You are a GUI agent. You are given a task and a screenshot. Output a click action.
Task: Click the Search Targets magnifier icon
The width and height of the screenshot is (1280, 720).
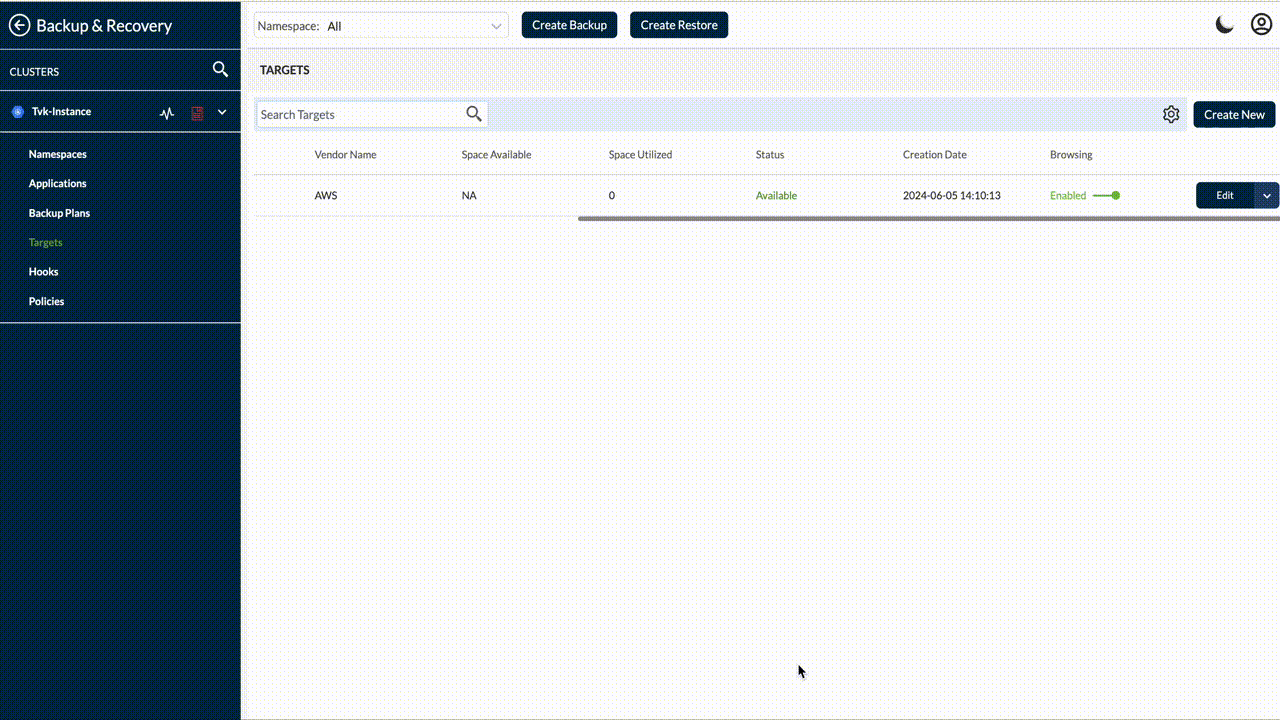[474, 114]
